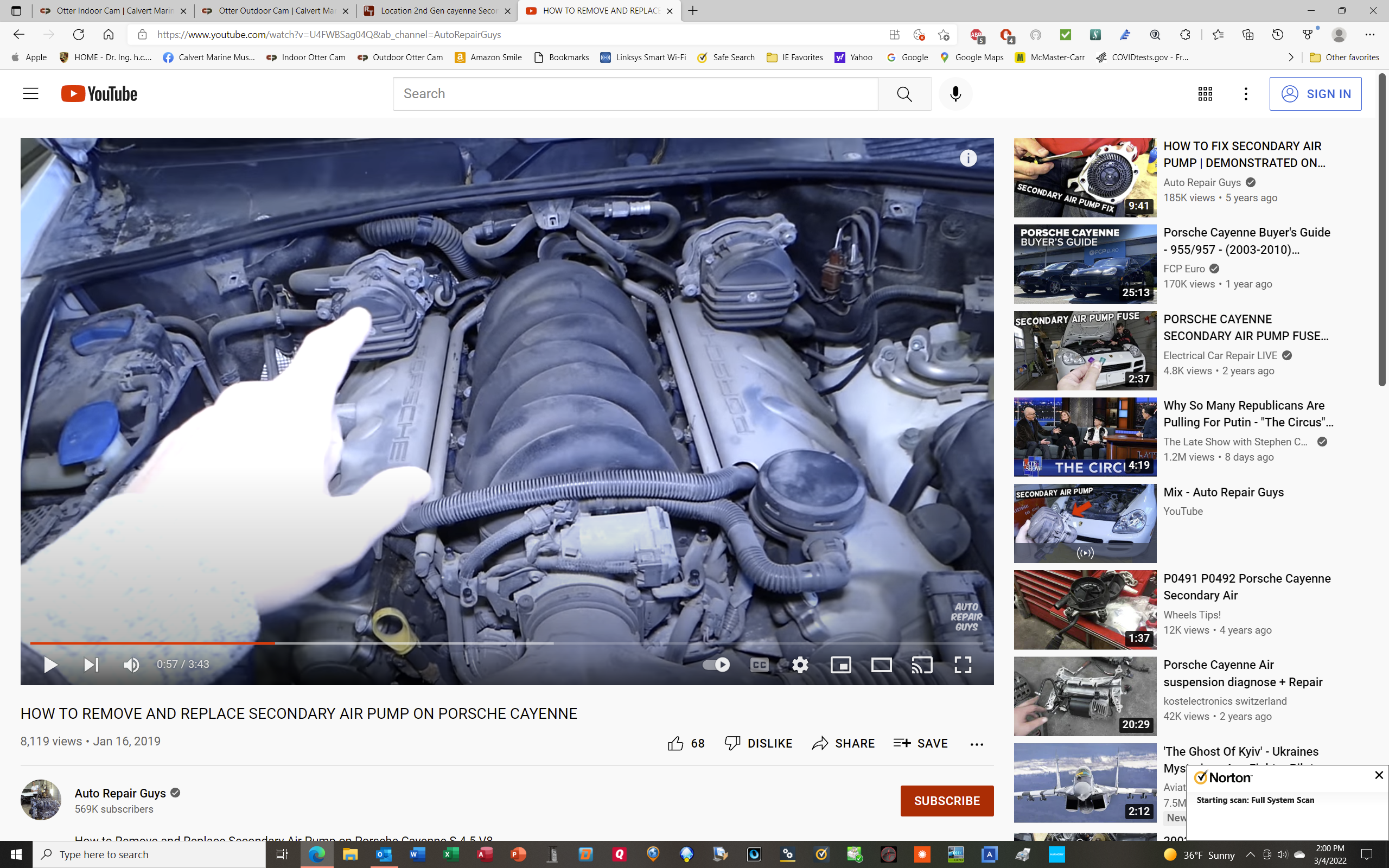
Task: Cast video to TV
Action: tap(922, 664)
